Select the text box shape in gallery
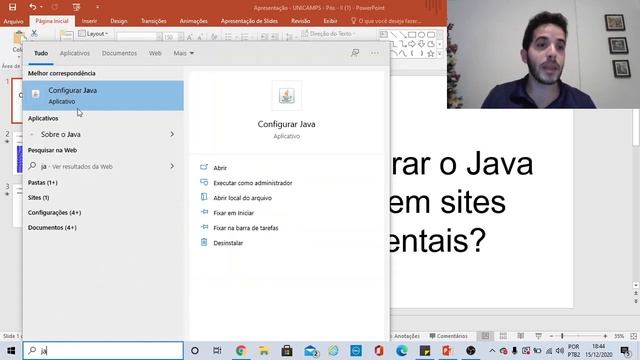Image resolution: width=640 pixels, height=360 pixels. coord(383,35)
